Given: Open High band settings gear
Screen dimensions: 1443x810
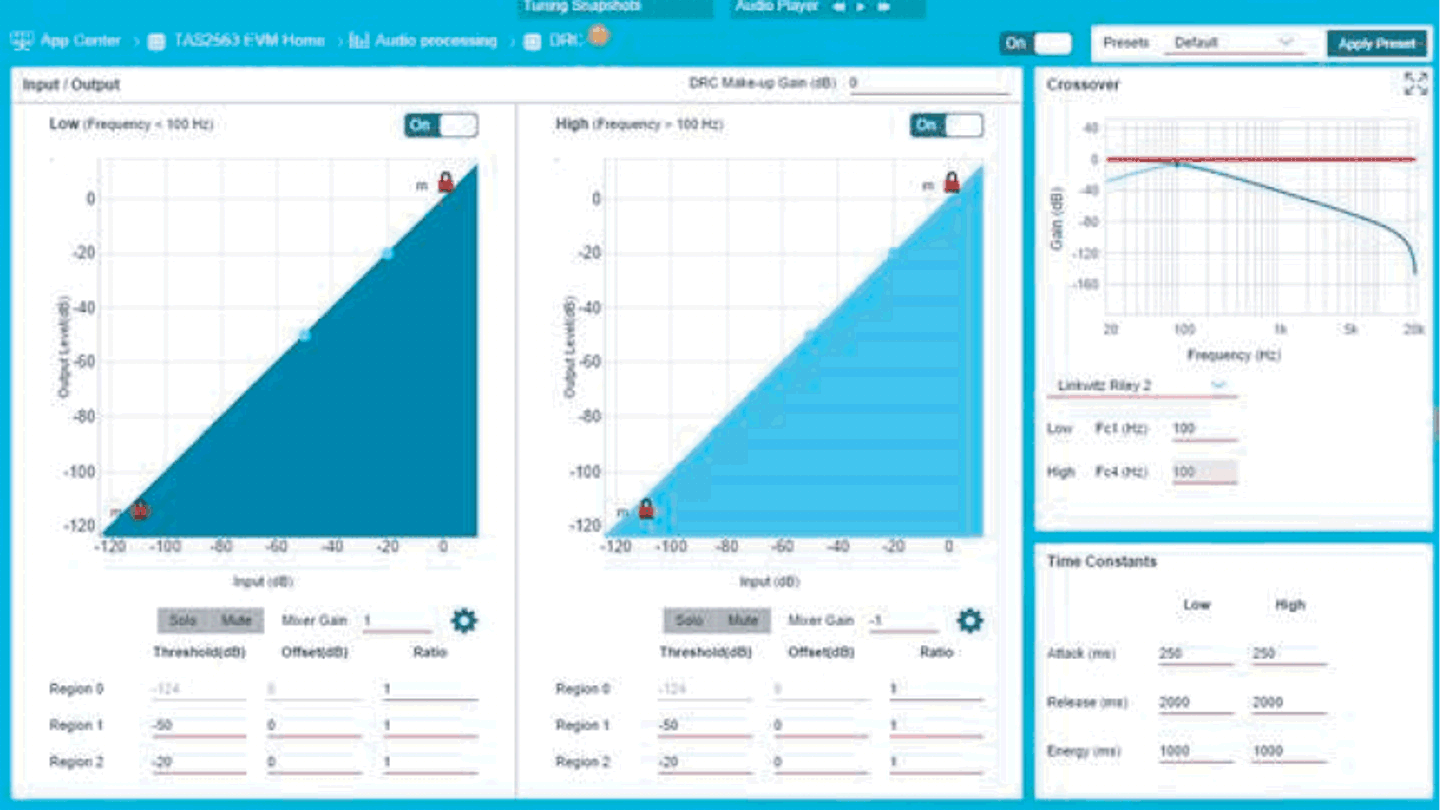Looking at the screenshot, I should click(x=970, y=621).
